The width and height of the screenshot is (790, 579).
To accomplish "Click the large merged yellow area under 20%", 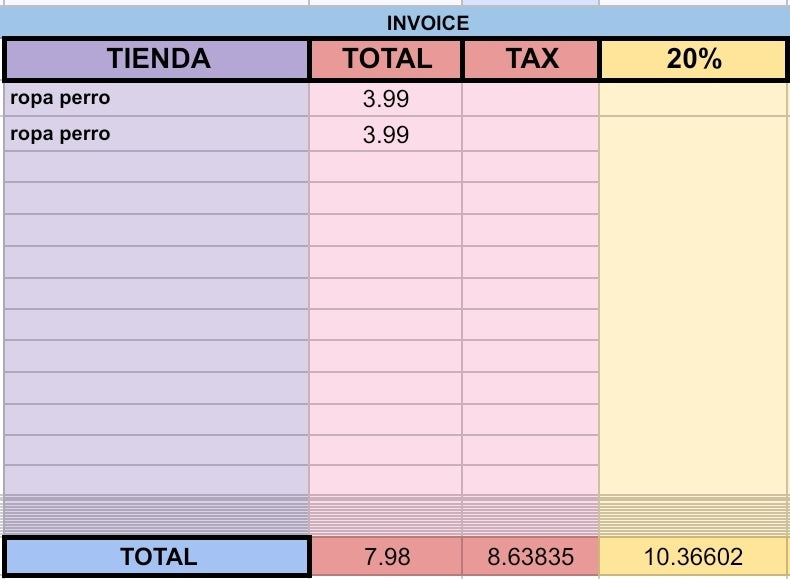I will click(694, 300).
